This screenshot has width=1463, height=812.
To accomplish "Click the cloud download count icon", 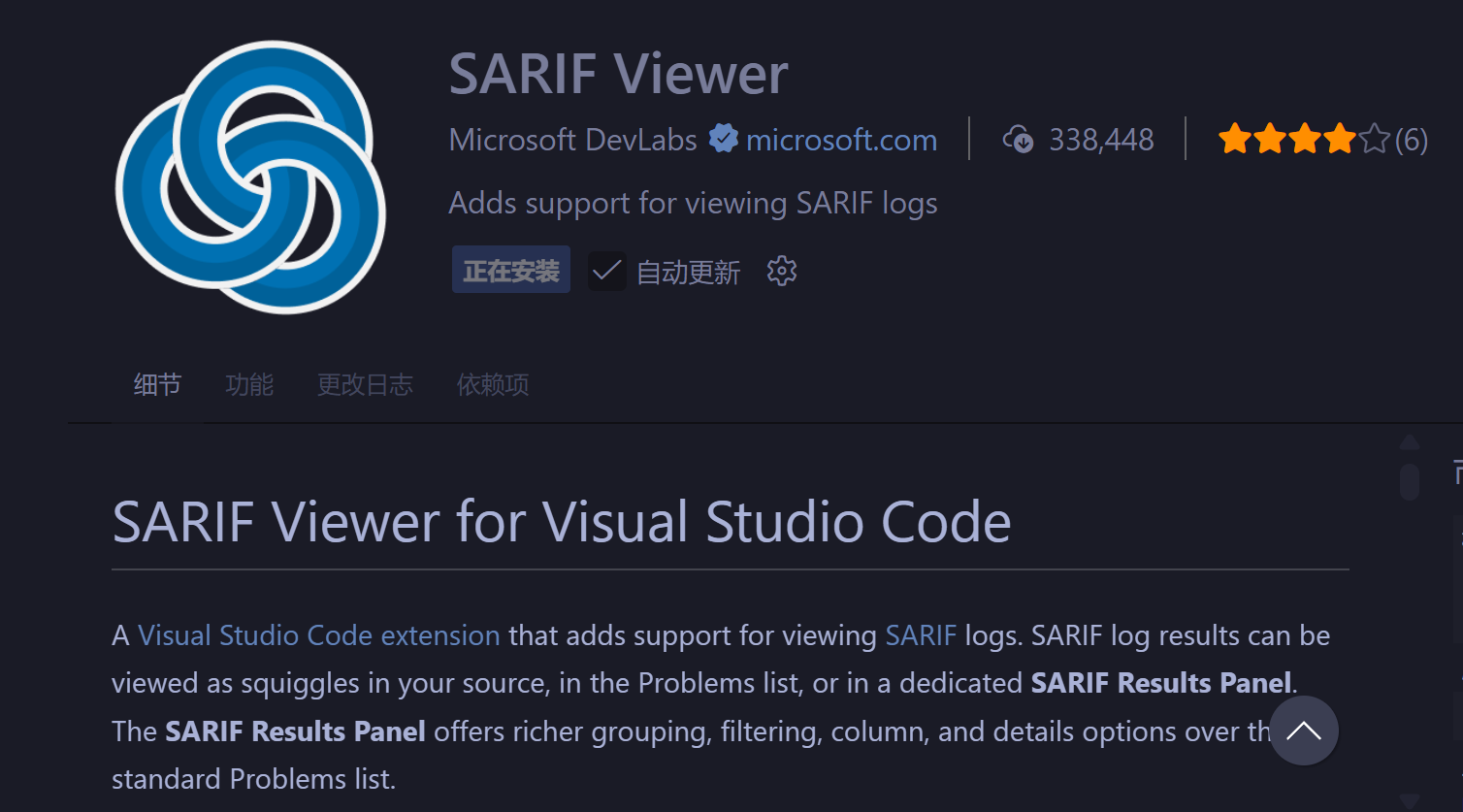I will [x=1018, y=140].
